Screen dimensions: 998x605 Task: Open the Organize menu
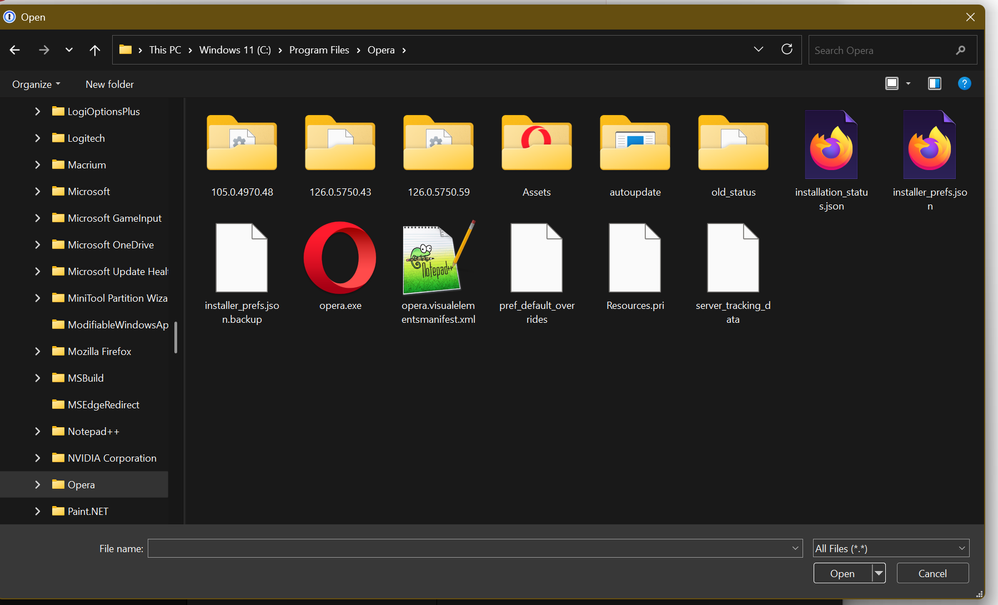click(36, 84)
